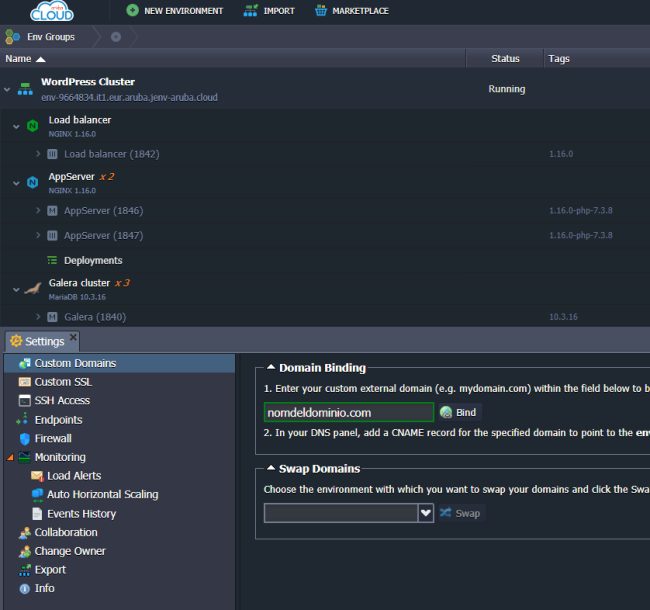Click the AppServer (1847) node icon
This screenshot has width=650, height=610.
coord(52,235)
